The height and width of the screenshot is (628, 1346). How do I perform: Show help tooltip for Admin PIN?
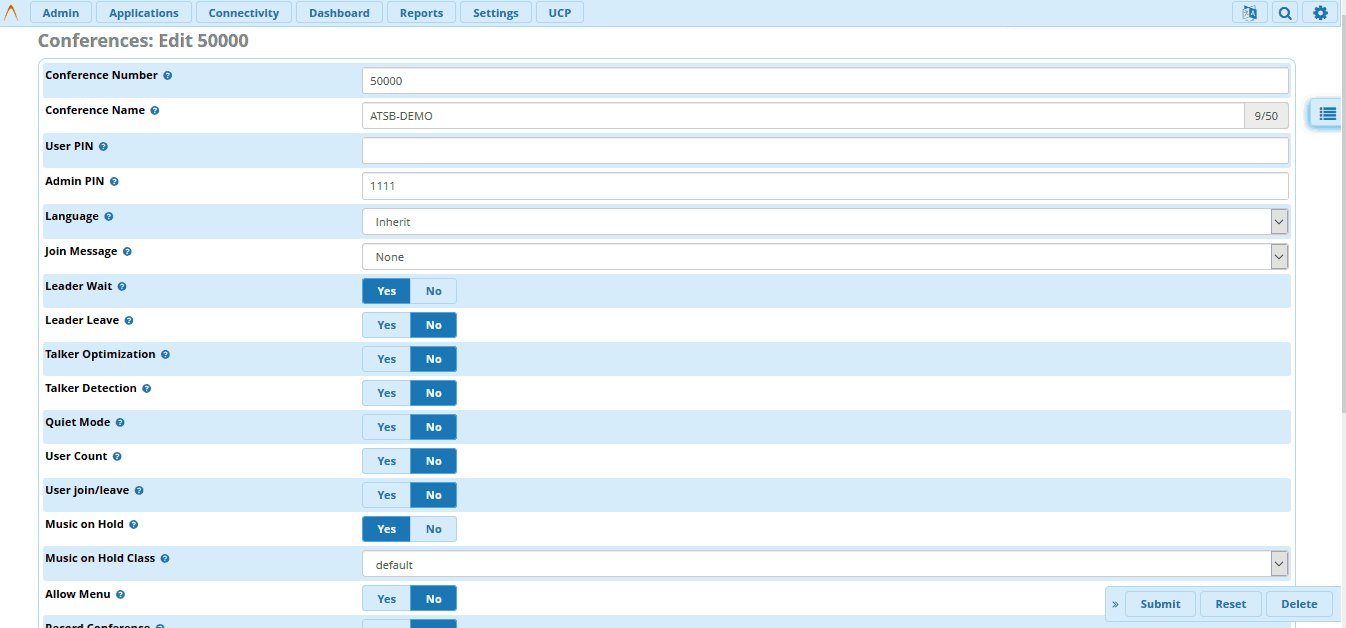click(x=114, y=182)
